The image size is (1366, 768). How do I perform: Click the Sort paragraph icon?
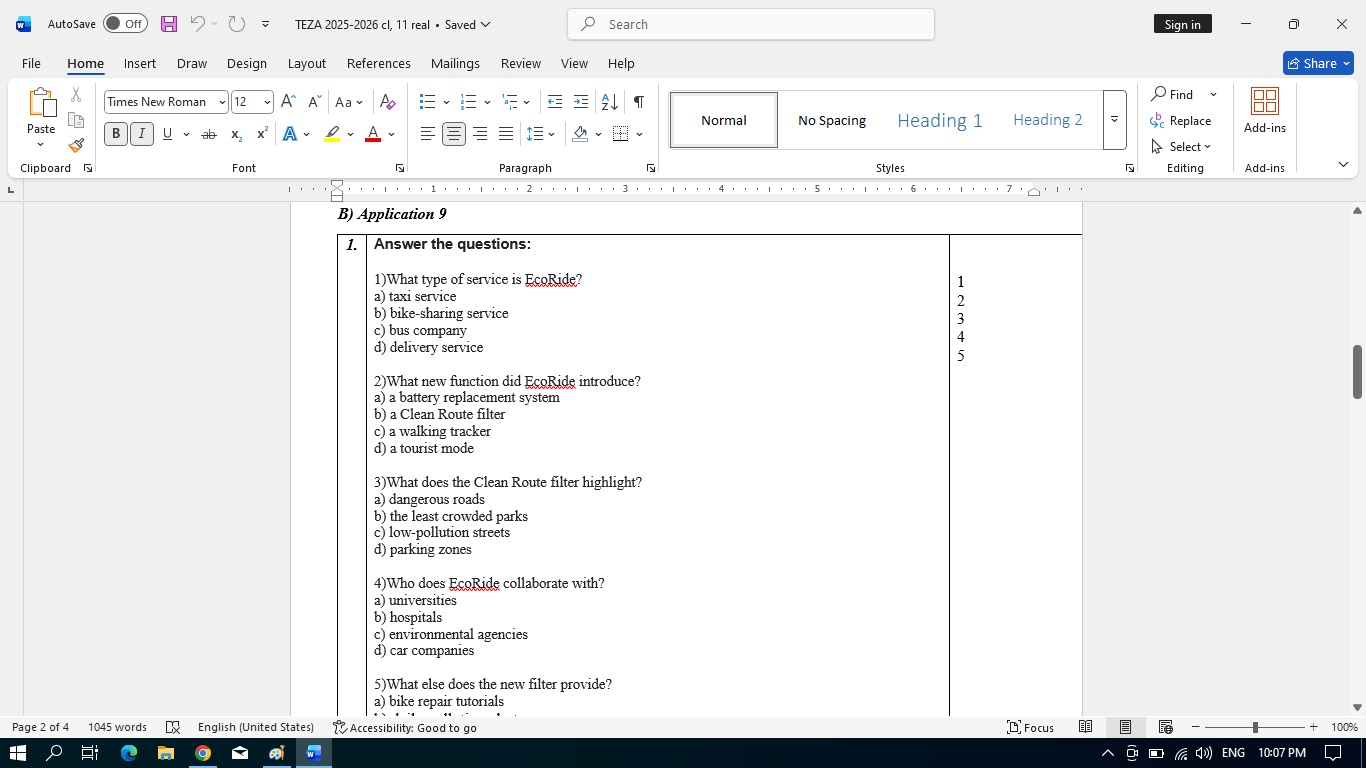point(609,102)
